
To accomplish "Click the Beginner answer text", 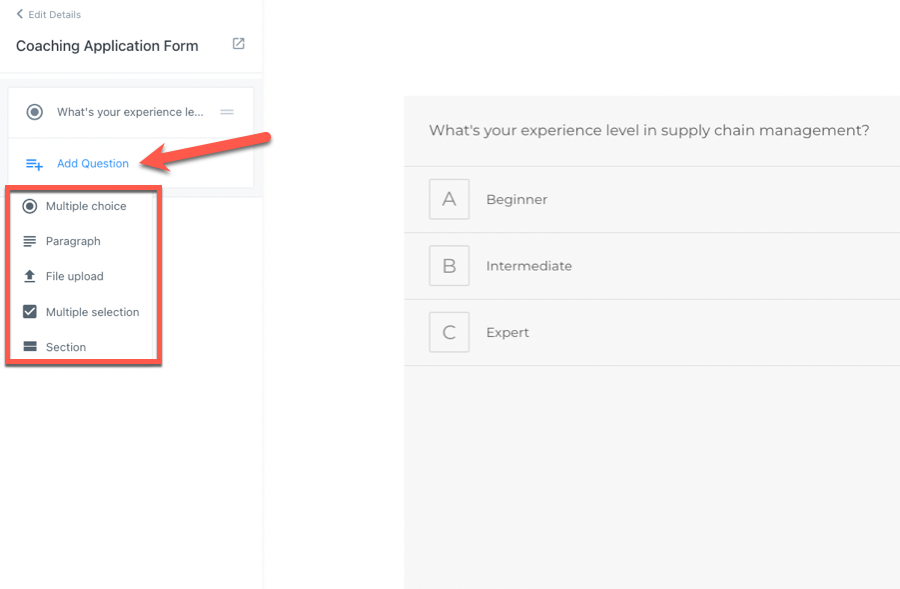I will point(516,199).
